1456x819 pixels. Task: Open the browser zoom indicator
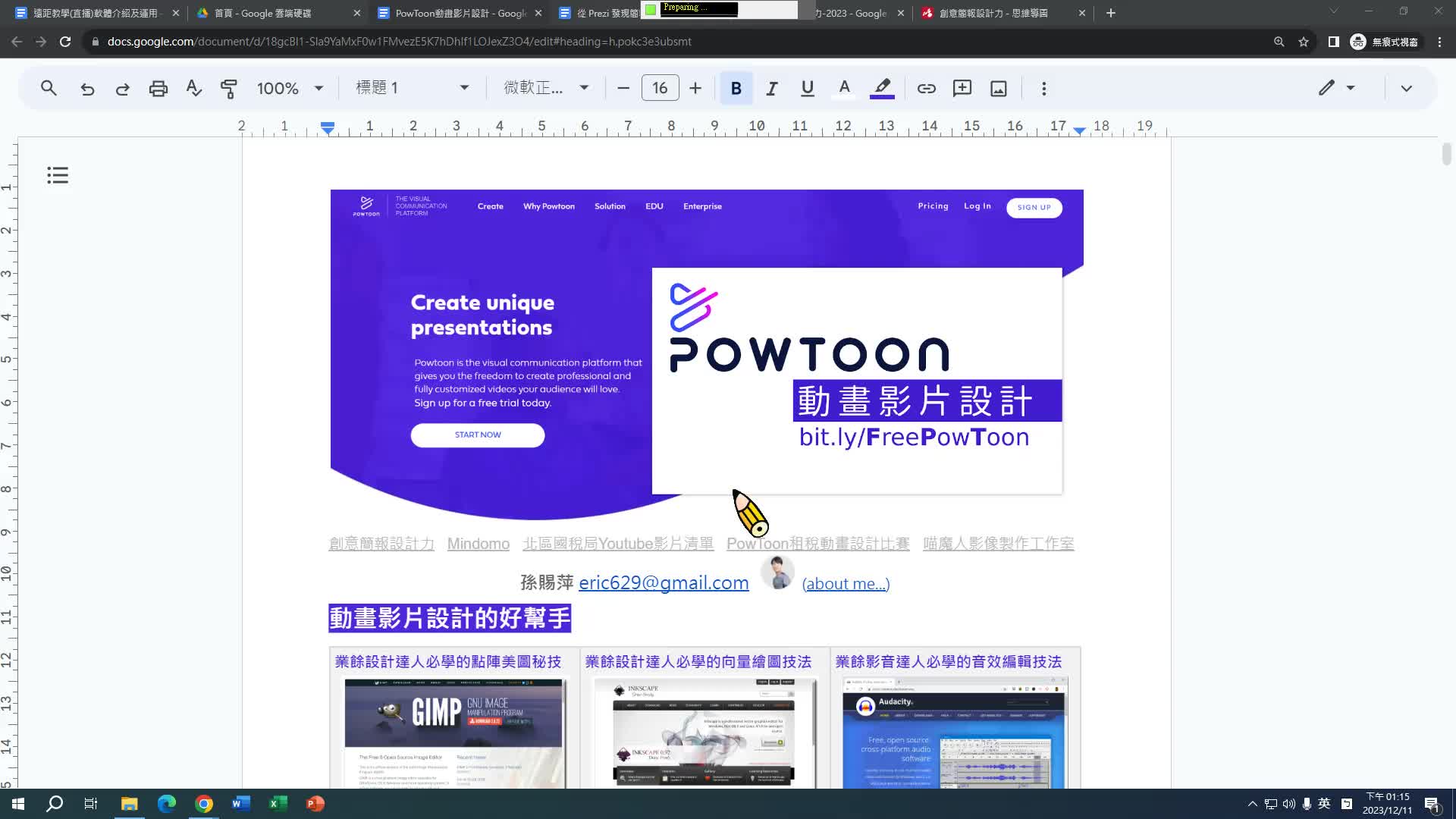(x=1279, y=42)
